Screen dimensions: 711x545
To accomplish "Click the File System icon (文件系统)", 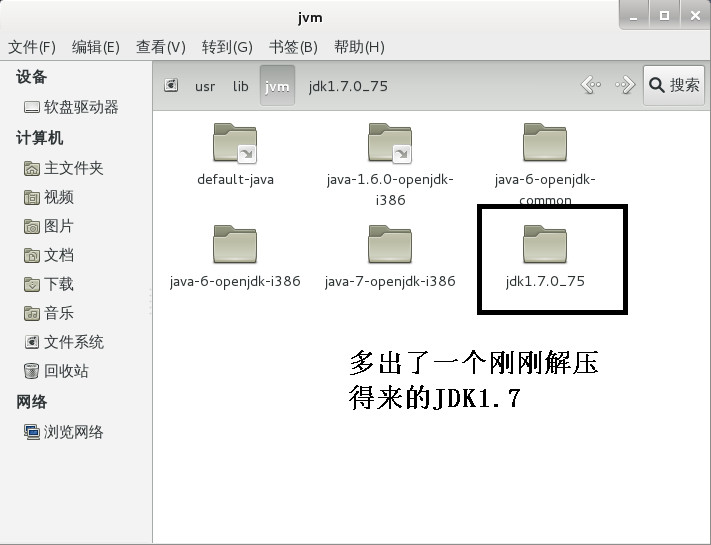I will [x=31, y=342].
